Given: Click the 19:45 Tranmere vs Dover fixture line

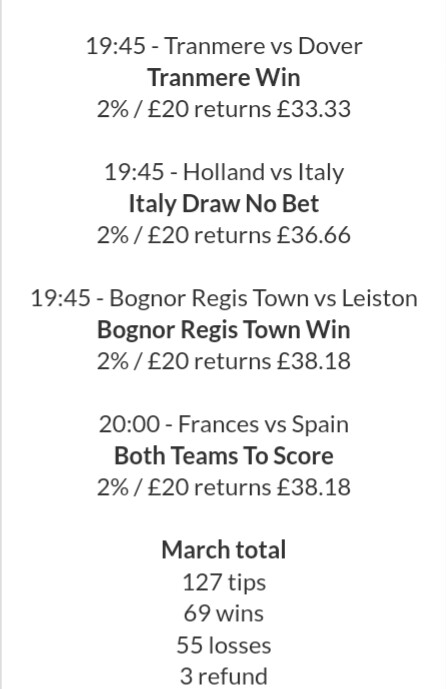Looking at the screenshot, I should (x=224, y=46).
